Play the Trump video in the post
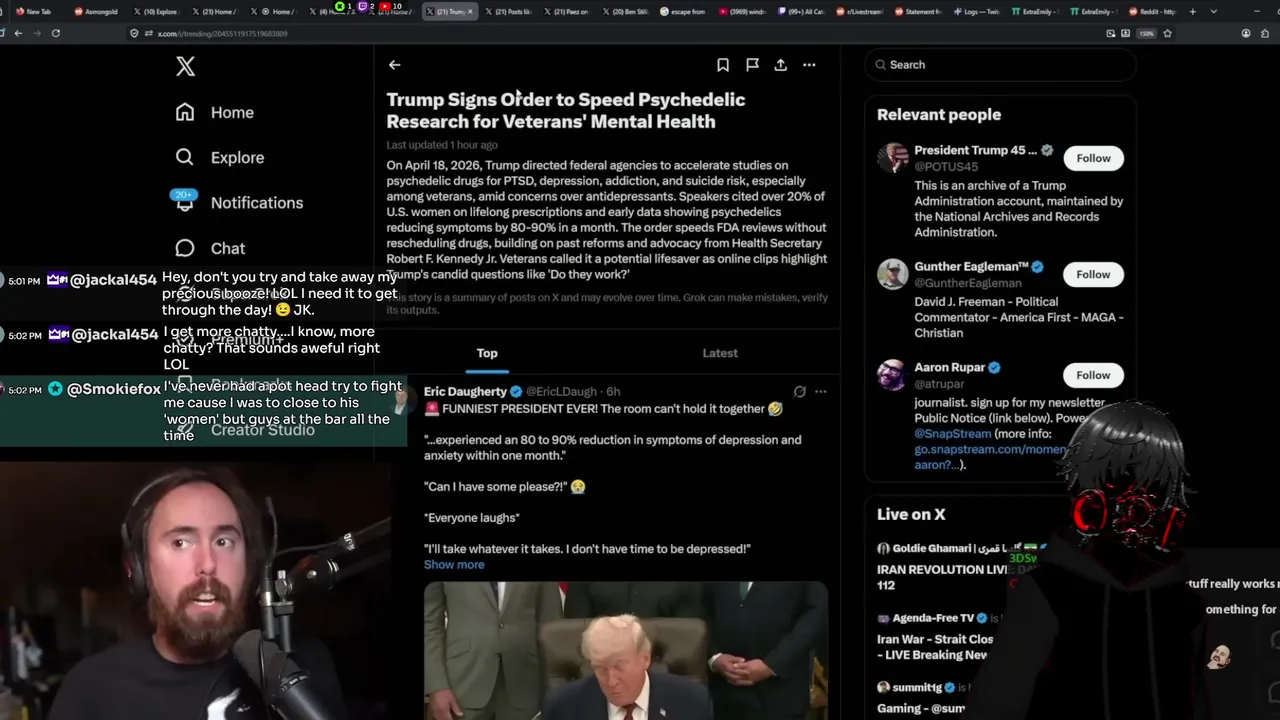The height and width of the screenshot is (720, 1280). (x=626, y=650)
